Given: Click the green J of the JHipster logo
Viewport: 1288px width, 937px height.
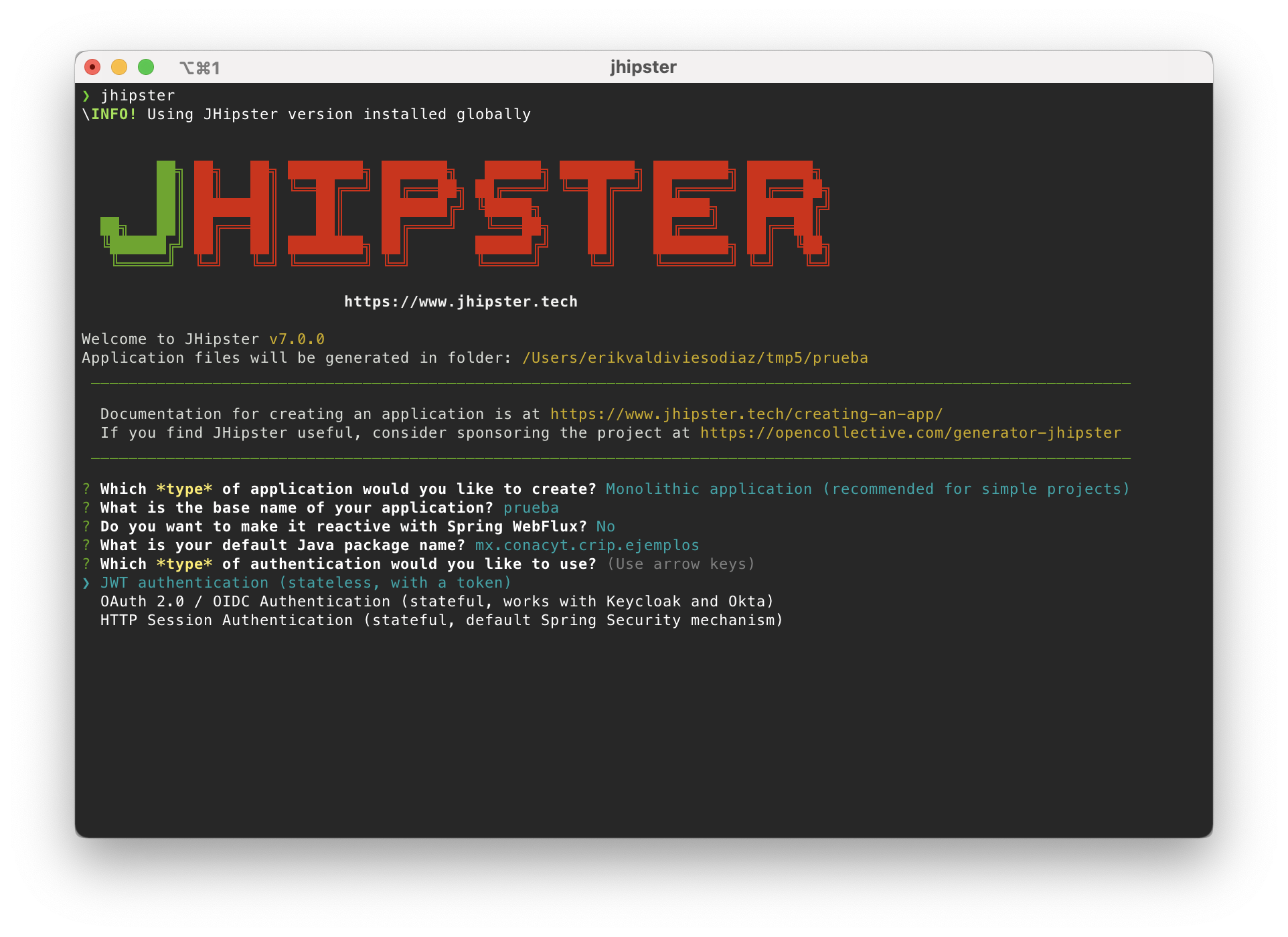Looking at the screenshot, I should pos(141,213).
